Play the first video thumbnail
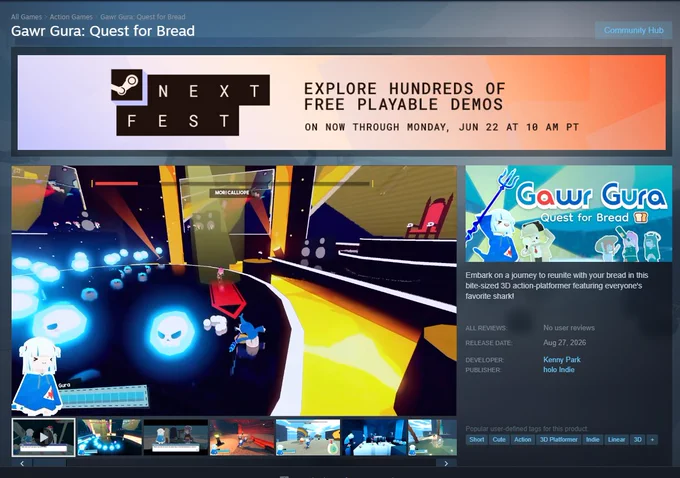Screen dimensions: 680x478 pyautogui.click(x=43, y=437)
